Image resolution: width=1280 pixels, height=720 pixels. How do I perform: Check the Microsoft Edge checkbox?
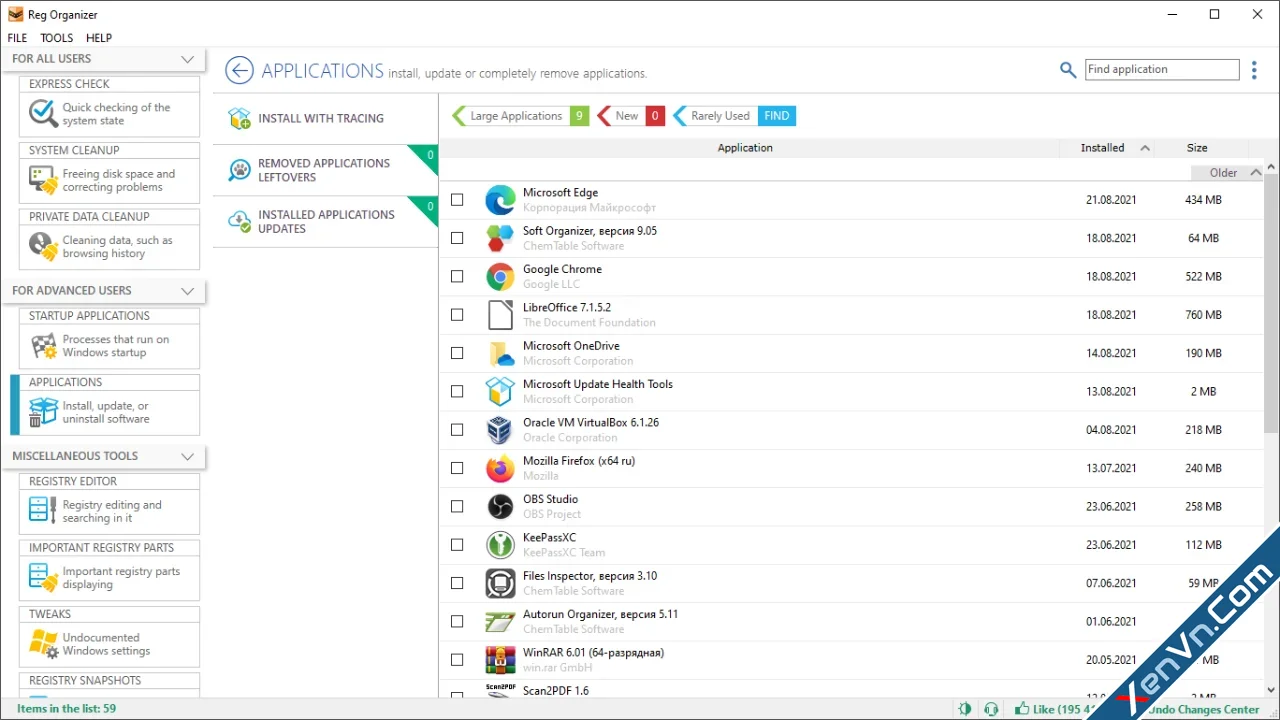point(457,200)
